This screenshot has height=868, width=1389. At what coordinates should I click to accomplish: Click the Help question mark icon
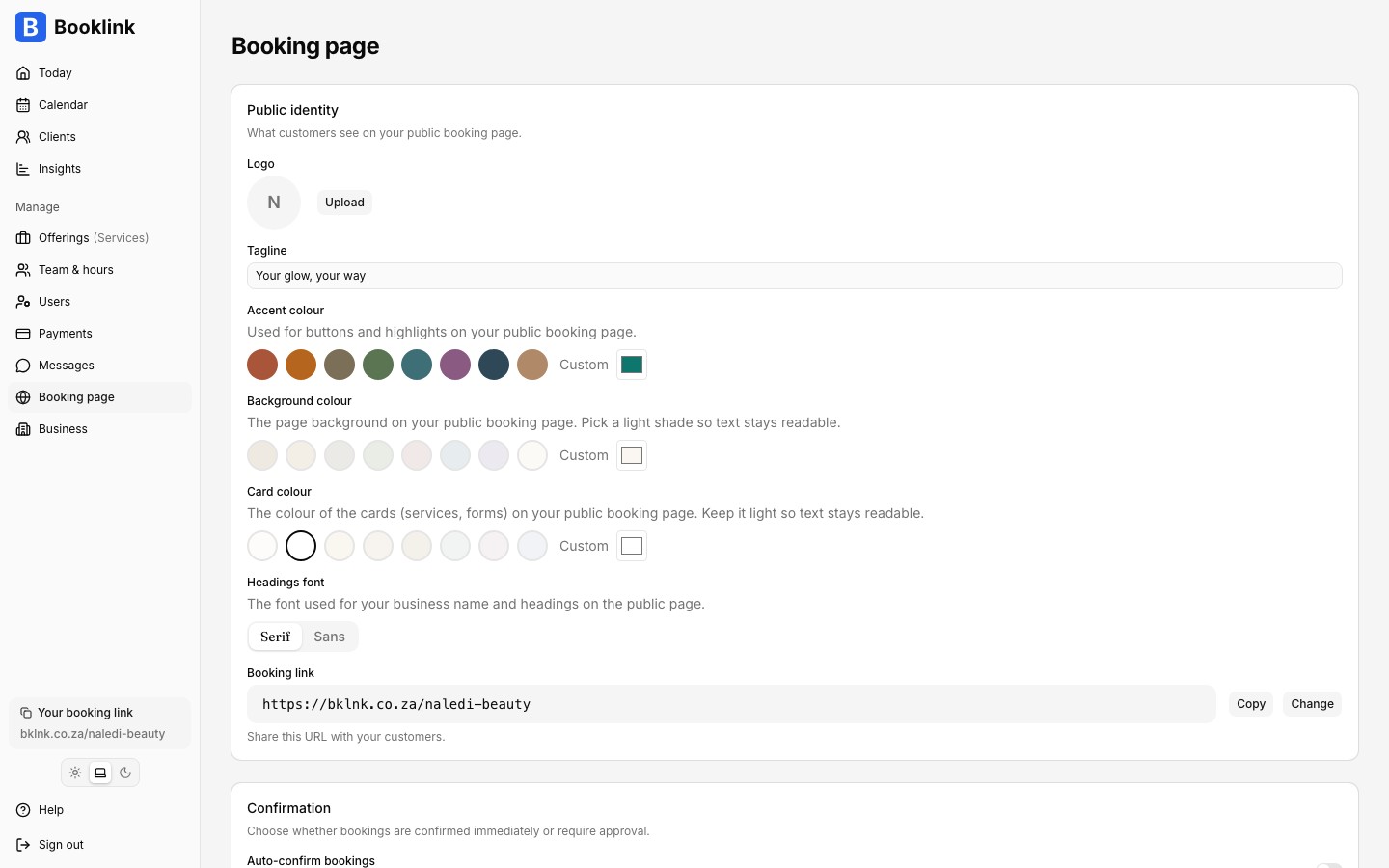coord(23,810)
